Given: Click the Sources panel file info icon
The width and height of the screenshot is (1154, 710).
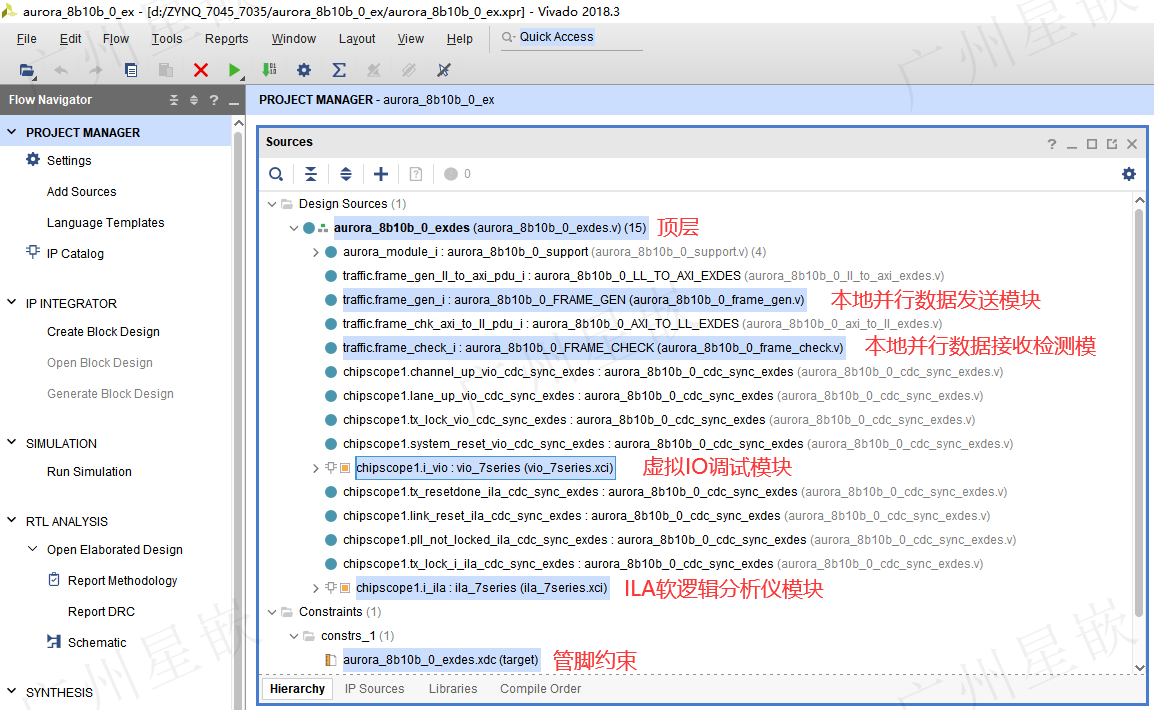Looking at the screenshot, I should click(416, 174).
